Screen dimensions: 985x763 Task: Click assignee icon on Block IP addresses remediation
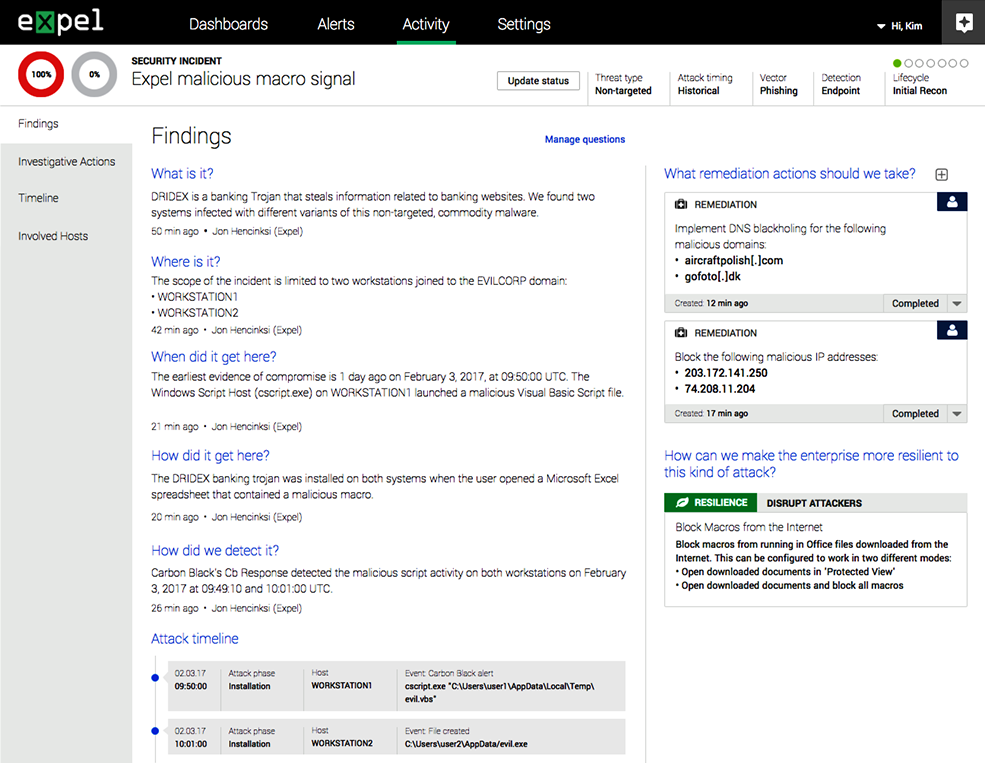[952, 330]
